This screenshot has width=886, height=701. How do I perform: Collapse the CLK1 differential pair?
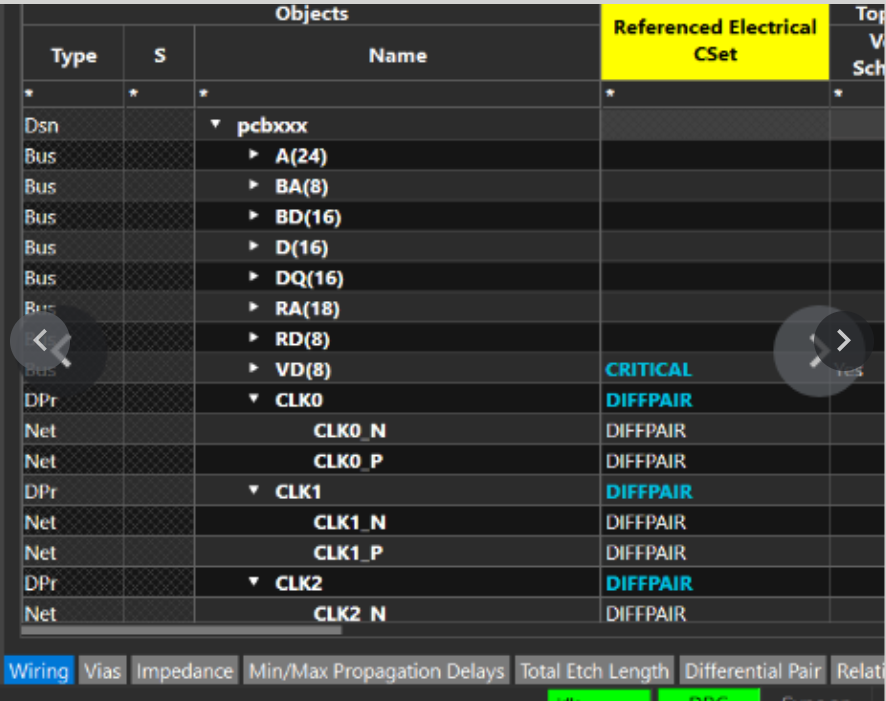(x=254, y=492)
